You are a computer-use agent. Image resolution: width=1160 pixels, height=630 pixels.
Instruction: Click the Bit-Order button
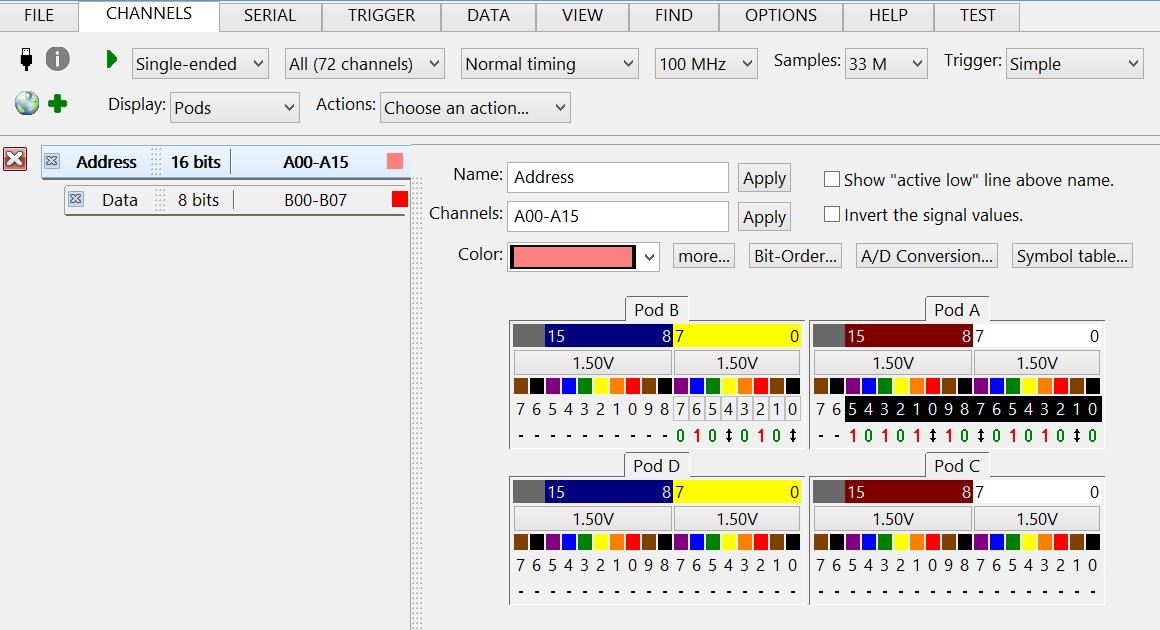(x=796, y=256)
